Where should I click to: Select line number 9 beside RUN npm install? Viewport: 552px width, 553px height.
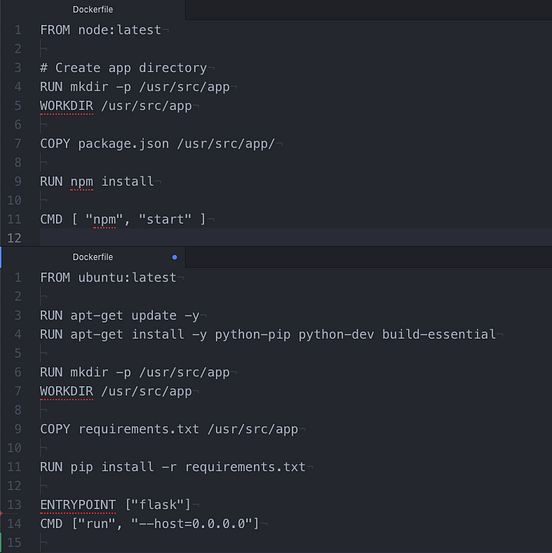point(18,182)
